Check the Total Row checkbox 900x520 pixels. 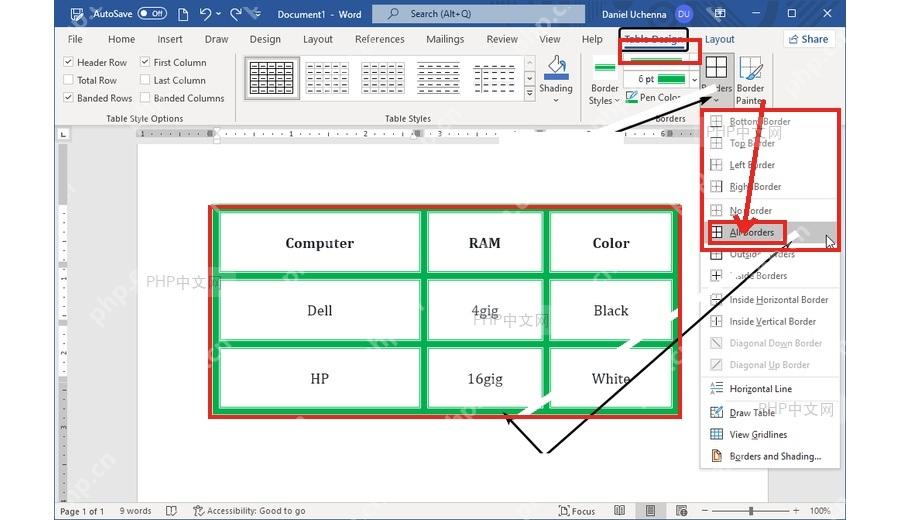(x=68, y=80)
